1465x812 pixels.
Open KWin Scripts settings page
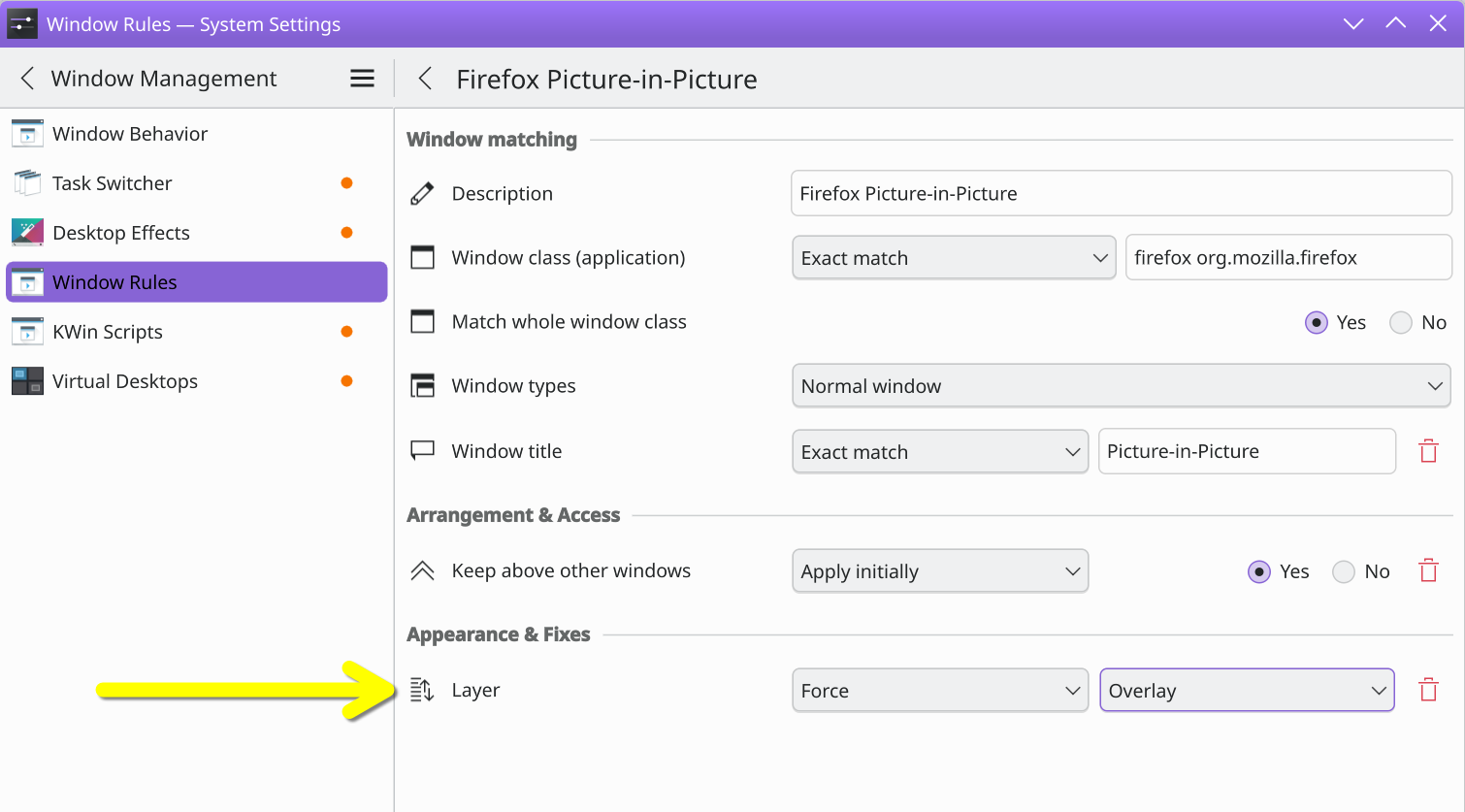coord(197,332)
